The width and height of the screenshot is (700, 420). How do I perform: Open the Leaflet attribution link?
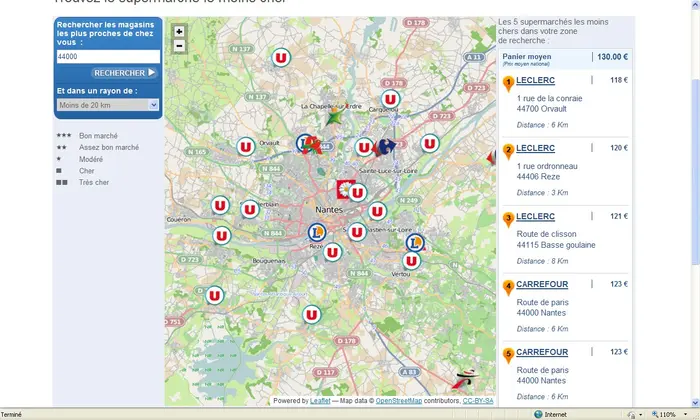[x=320, y=401]
